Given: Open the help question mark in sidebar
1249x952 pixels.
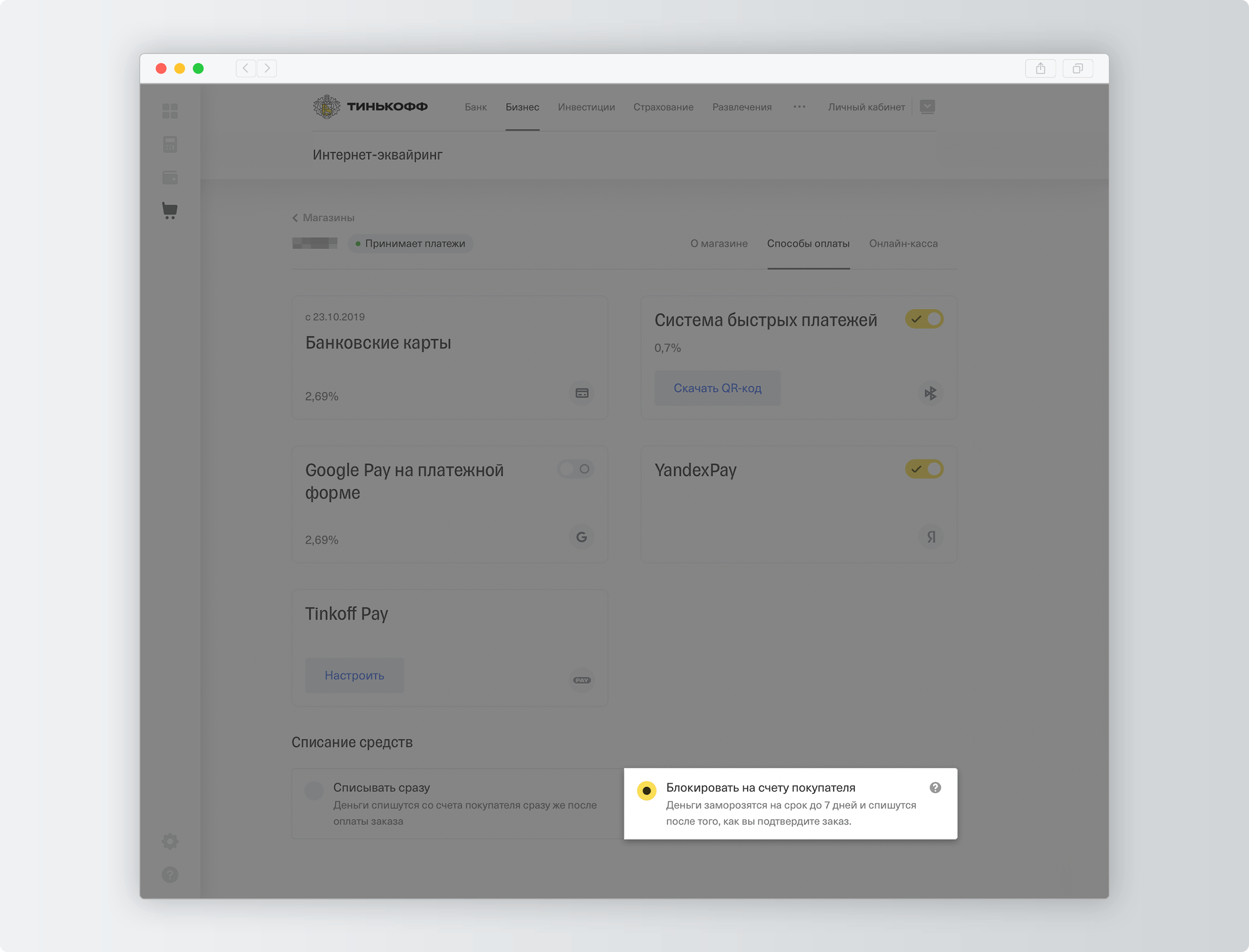Looking at the screenshot, I should click(170, 875).
